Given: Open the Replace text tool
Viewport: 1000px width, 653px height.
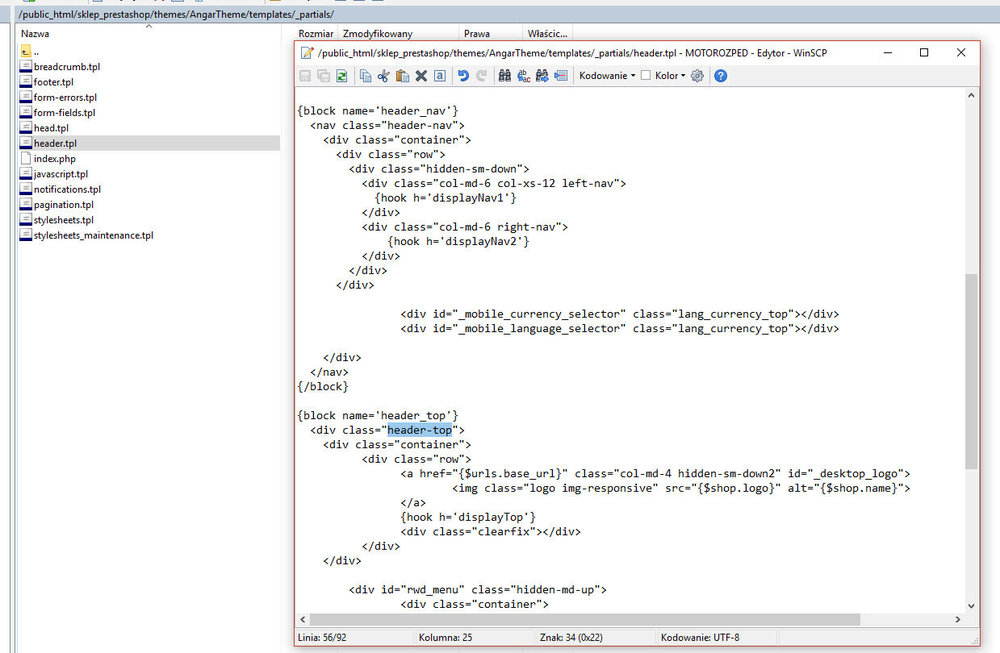Looking at the screenshot, I should pyautogui.click(x=523, y=76).
